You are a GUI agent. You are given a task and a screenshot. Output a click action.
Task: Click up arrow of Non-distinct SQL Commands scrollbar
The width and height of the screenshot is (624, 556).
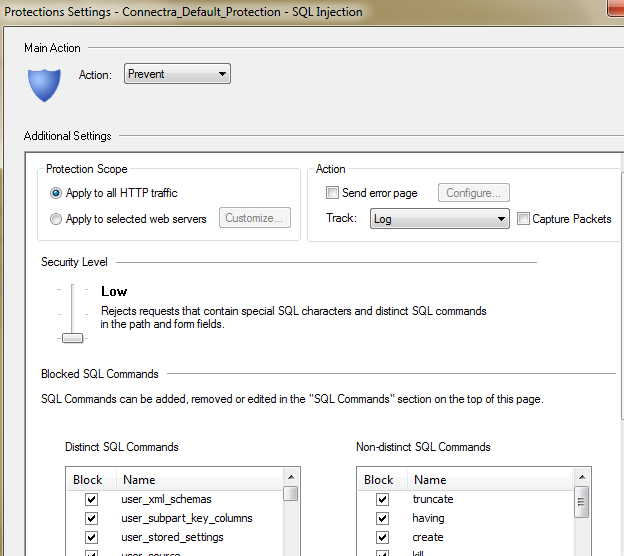click(582, 477)
